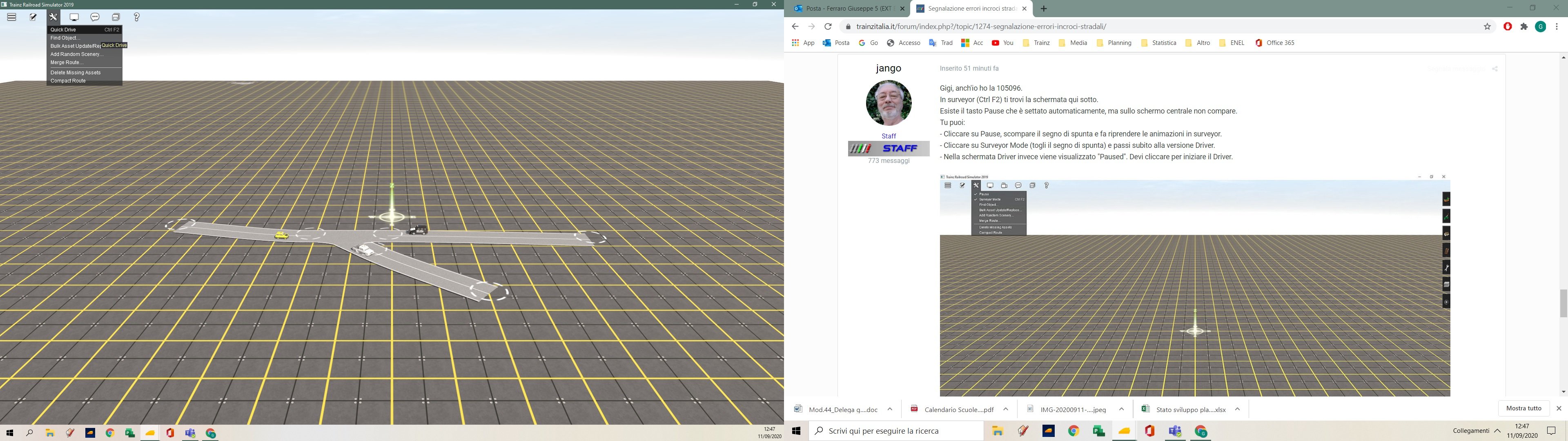Open the App bookmarks shortcut
The image size is (1568, 441).
(803, 42)
